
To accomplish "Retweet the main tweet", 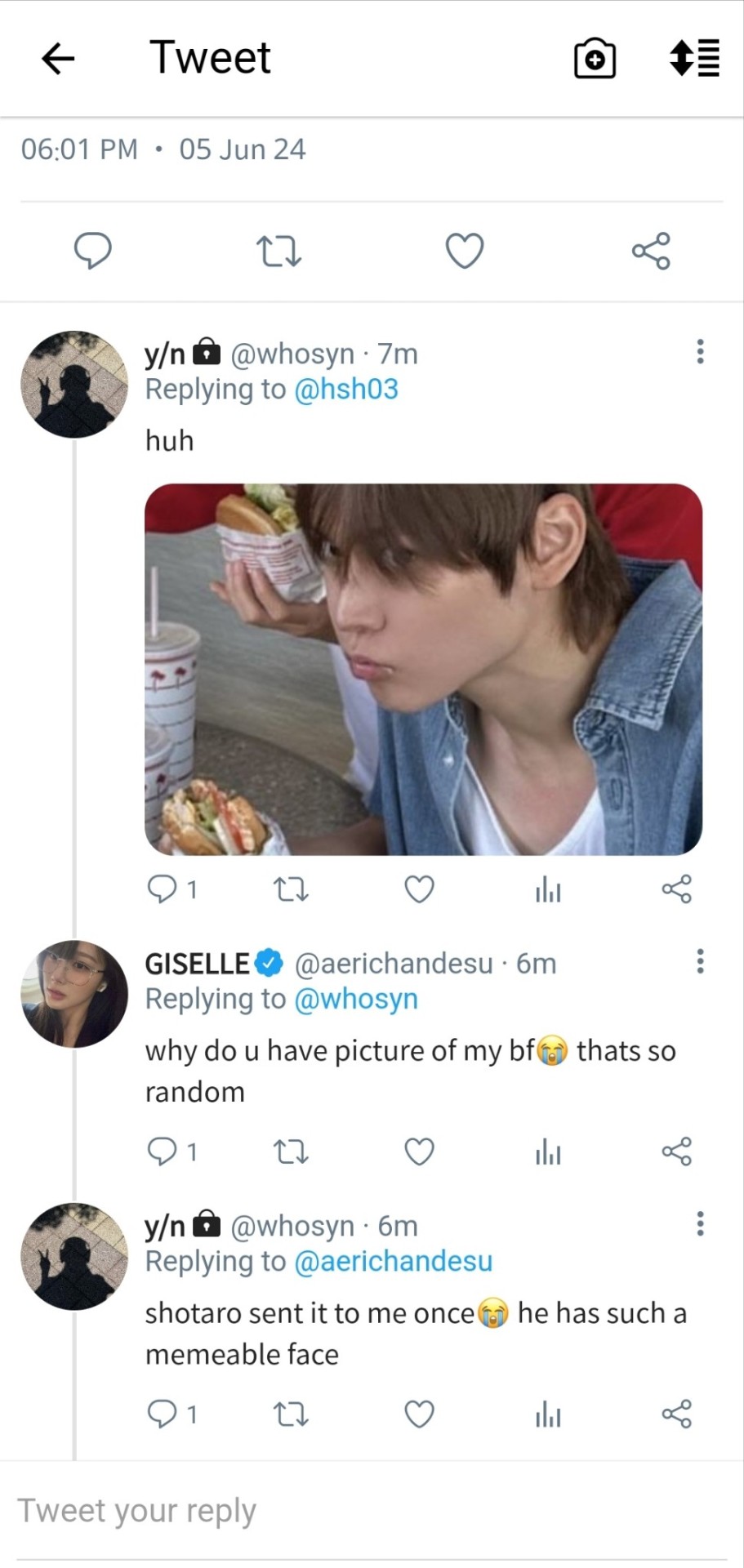I will click(x=278, y=251).
